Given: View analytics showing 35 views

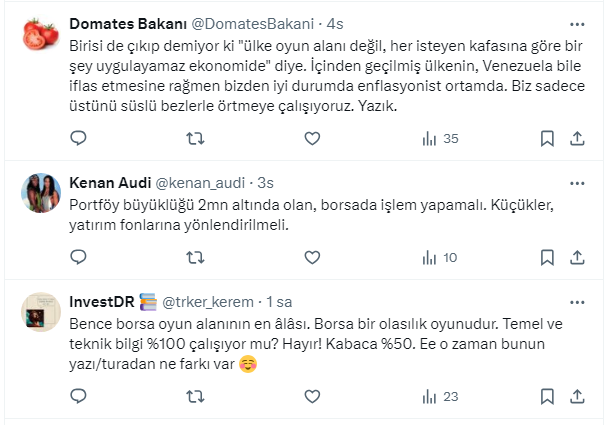Looking at the screenshot, I should 439,138.
